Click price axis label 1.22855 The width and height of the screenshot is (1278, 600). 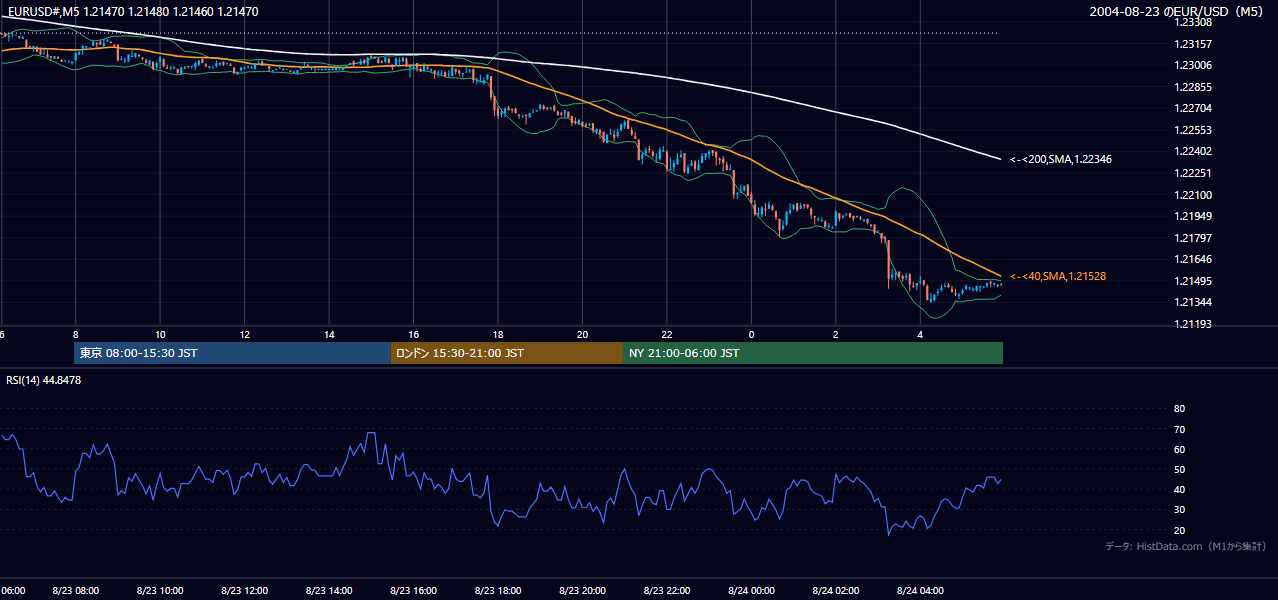(1192, 87)
